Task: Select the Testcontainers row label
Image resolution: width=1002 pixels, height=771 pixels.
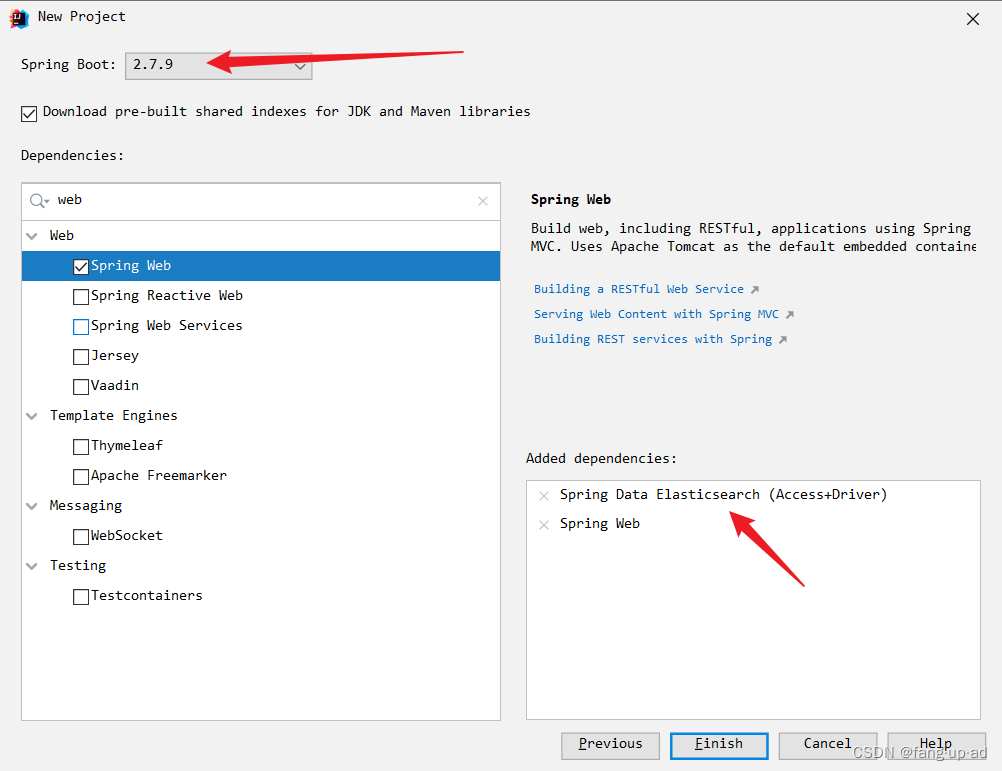Action: pos(146,596)
